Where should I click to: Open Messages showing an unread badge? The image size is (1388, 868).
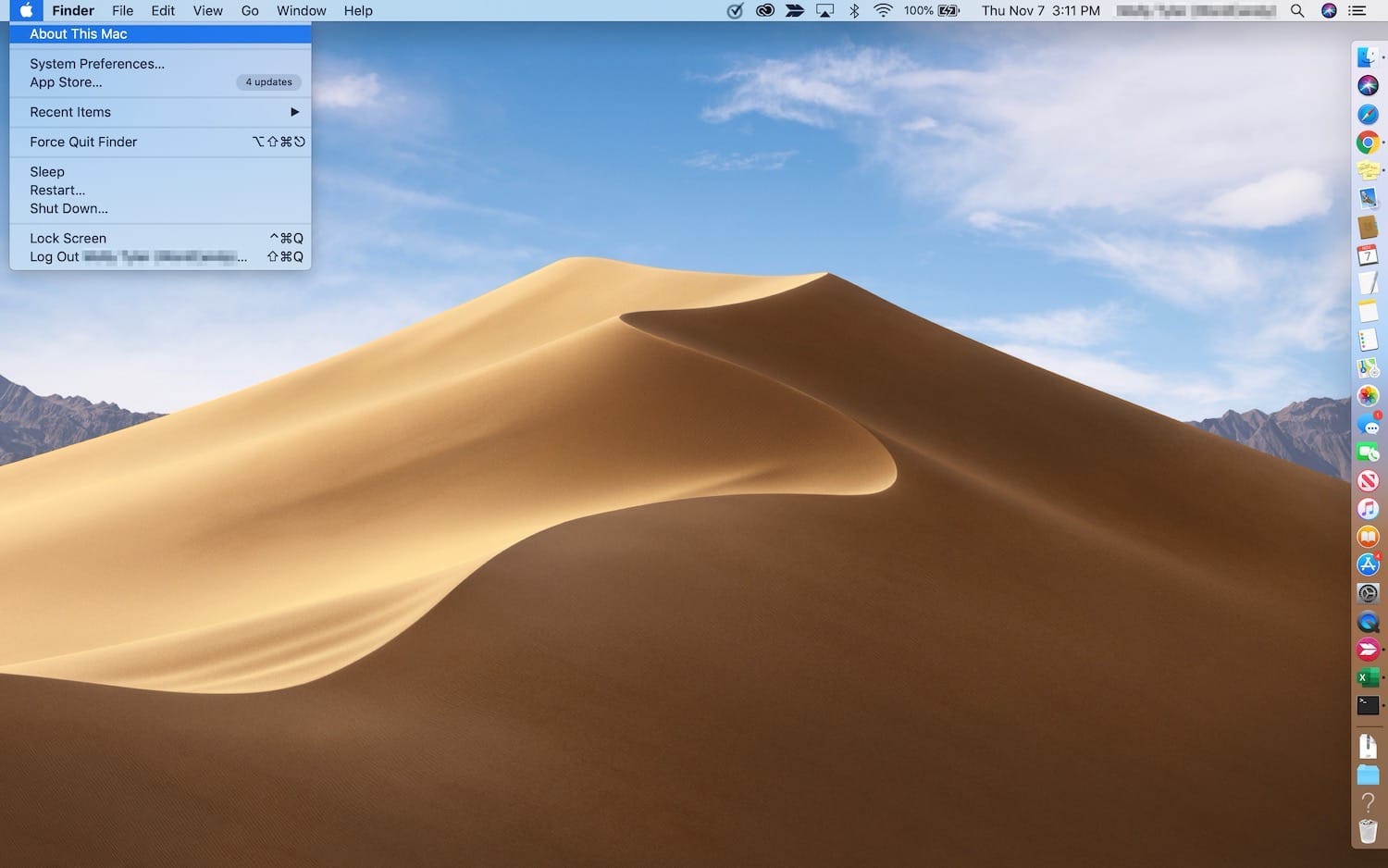pyautogui.click(x=1368, y=425)
